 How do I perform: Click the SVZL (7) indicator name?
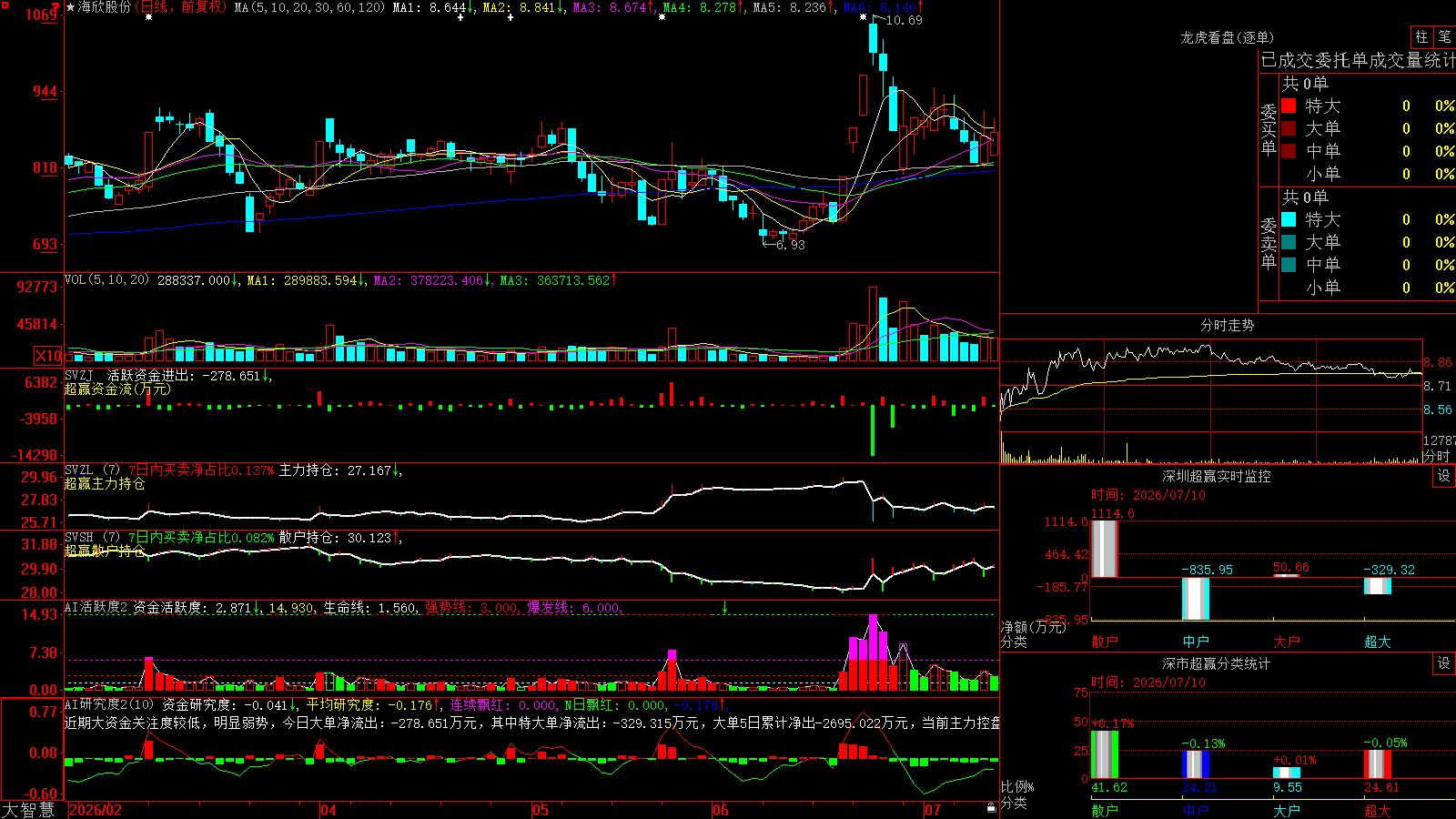92,470
